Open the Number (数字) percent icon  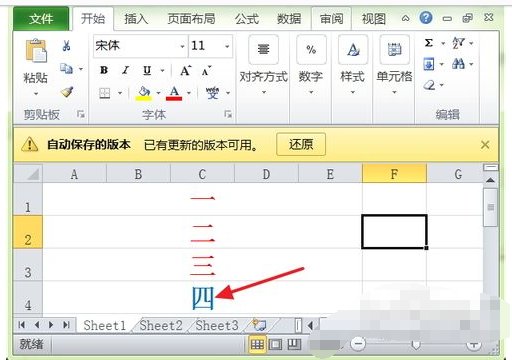coord(311,50)
